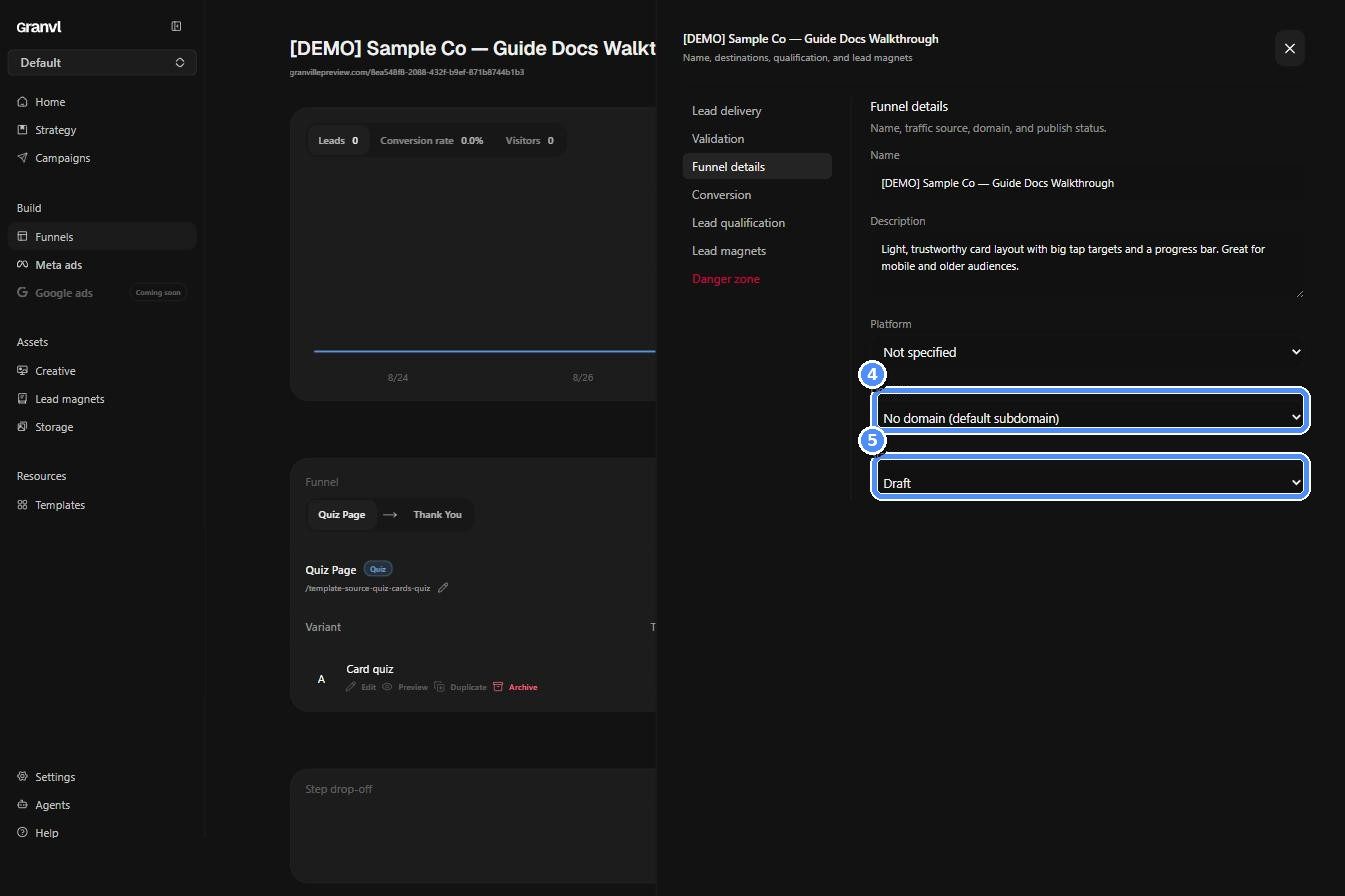Click the Settings gear icon
This screenshot has height=896, width=1345.
pyautogui.click(x=22, y=777)
